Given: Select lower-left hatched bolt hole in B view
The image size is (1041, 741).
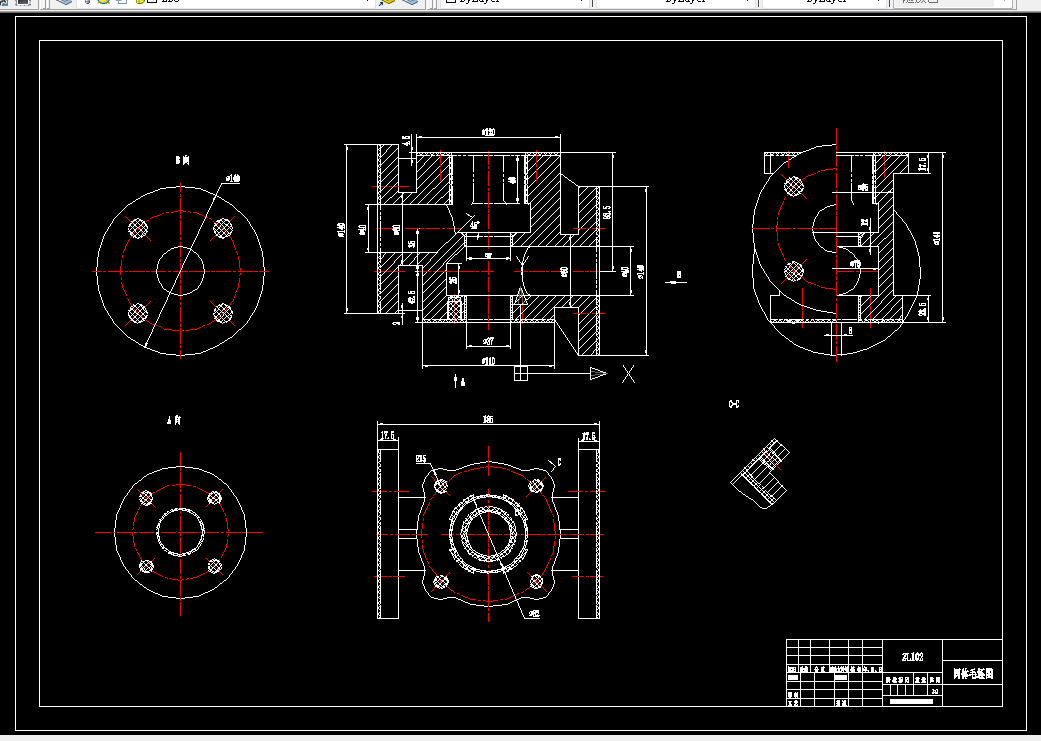Looking at the screenshot, I should coord(138,313).
